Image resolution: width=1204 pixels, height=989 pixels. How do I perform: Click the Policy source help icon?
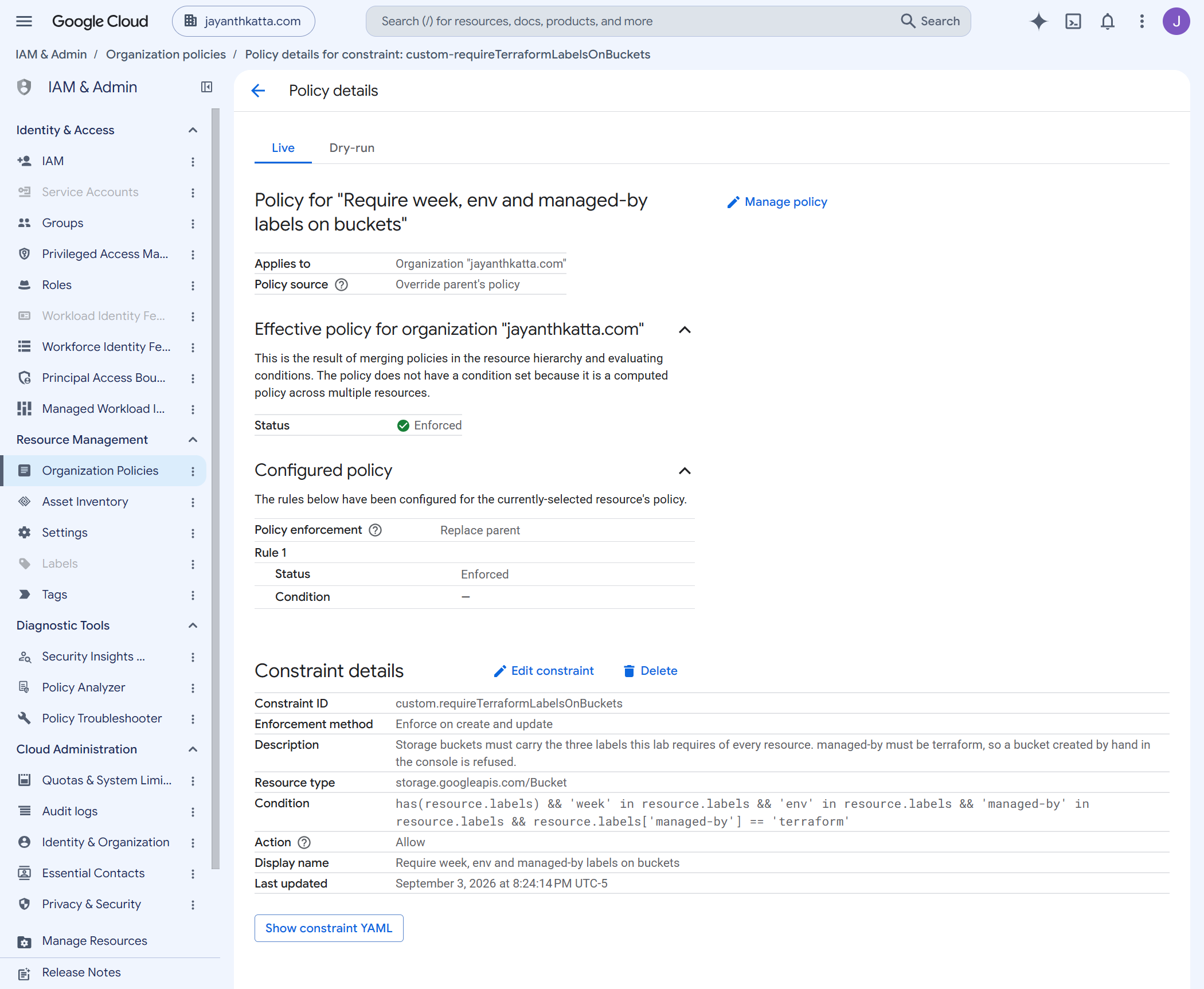(341, 284)
